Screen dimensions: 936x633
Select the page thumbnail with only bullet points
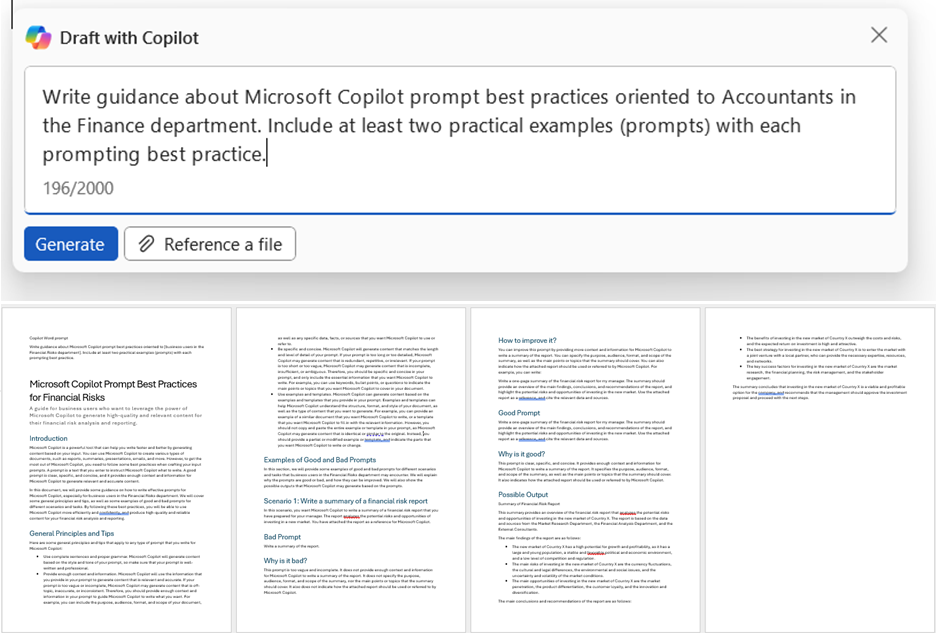tap(820, 469)
